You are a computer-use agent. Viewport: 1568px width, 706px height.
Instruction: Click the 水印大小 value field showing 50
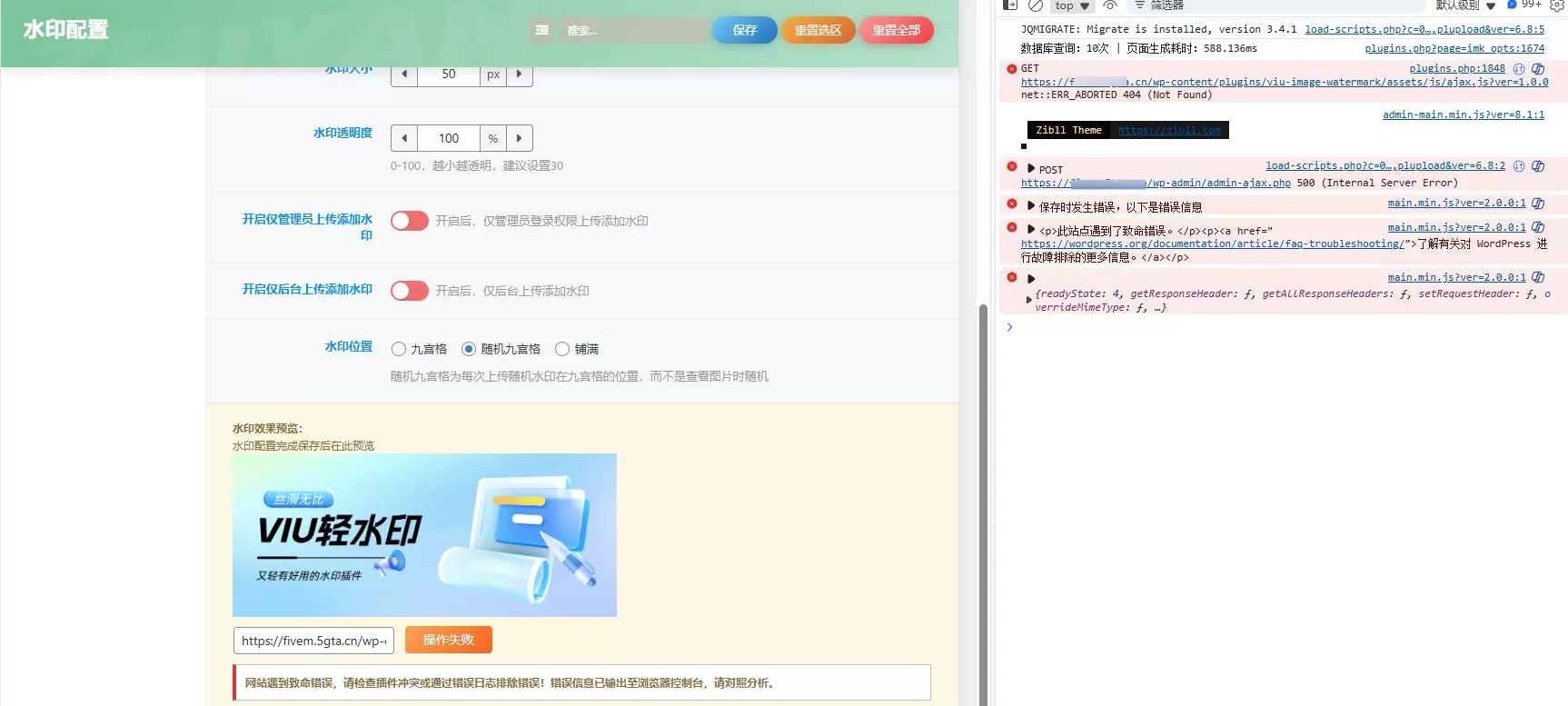coord(449,75)
